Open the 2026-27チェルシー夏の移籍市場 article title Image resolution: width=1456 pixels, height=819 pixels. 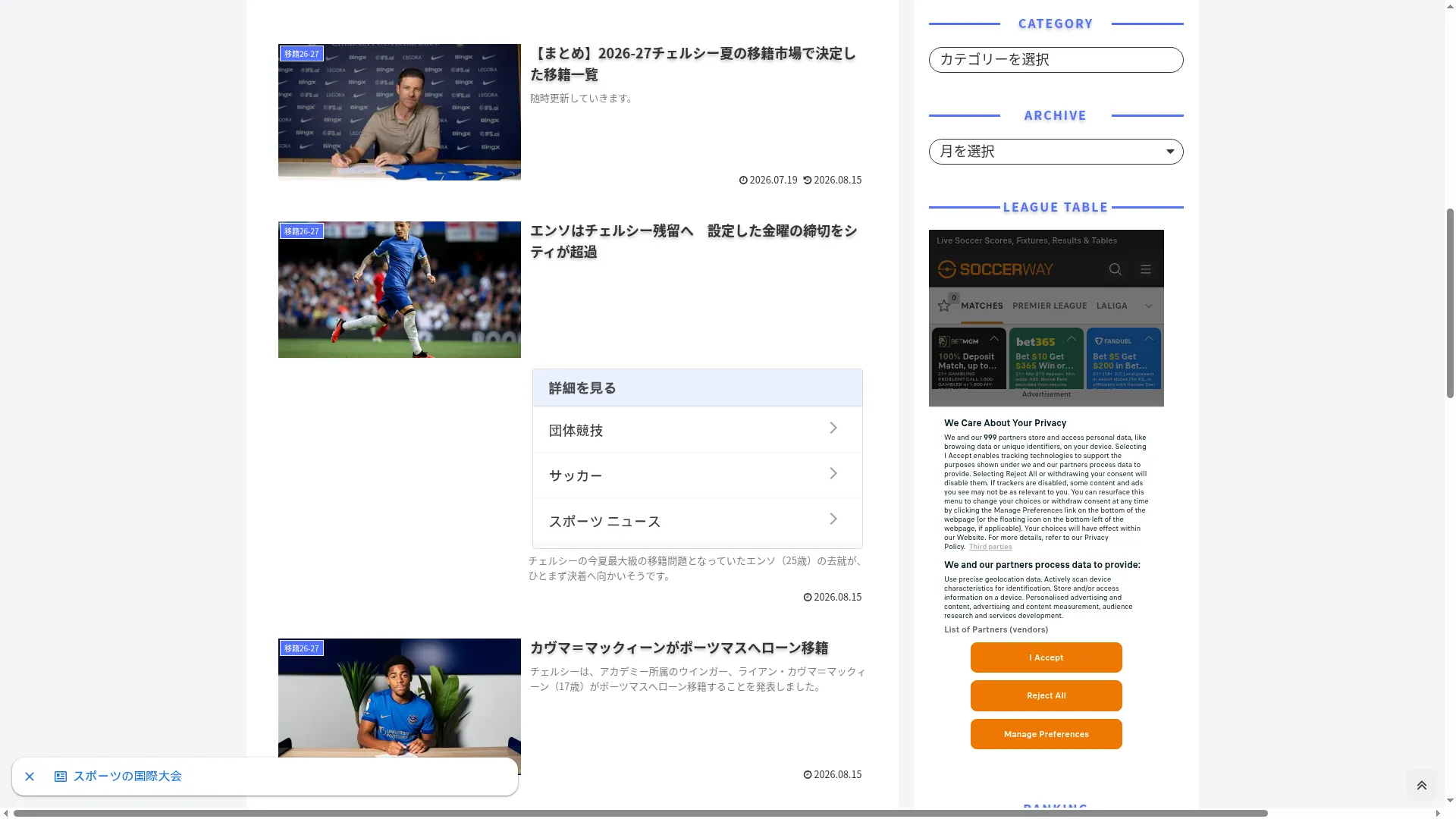tap(693, 64)
